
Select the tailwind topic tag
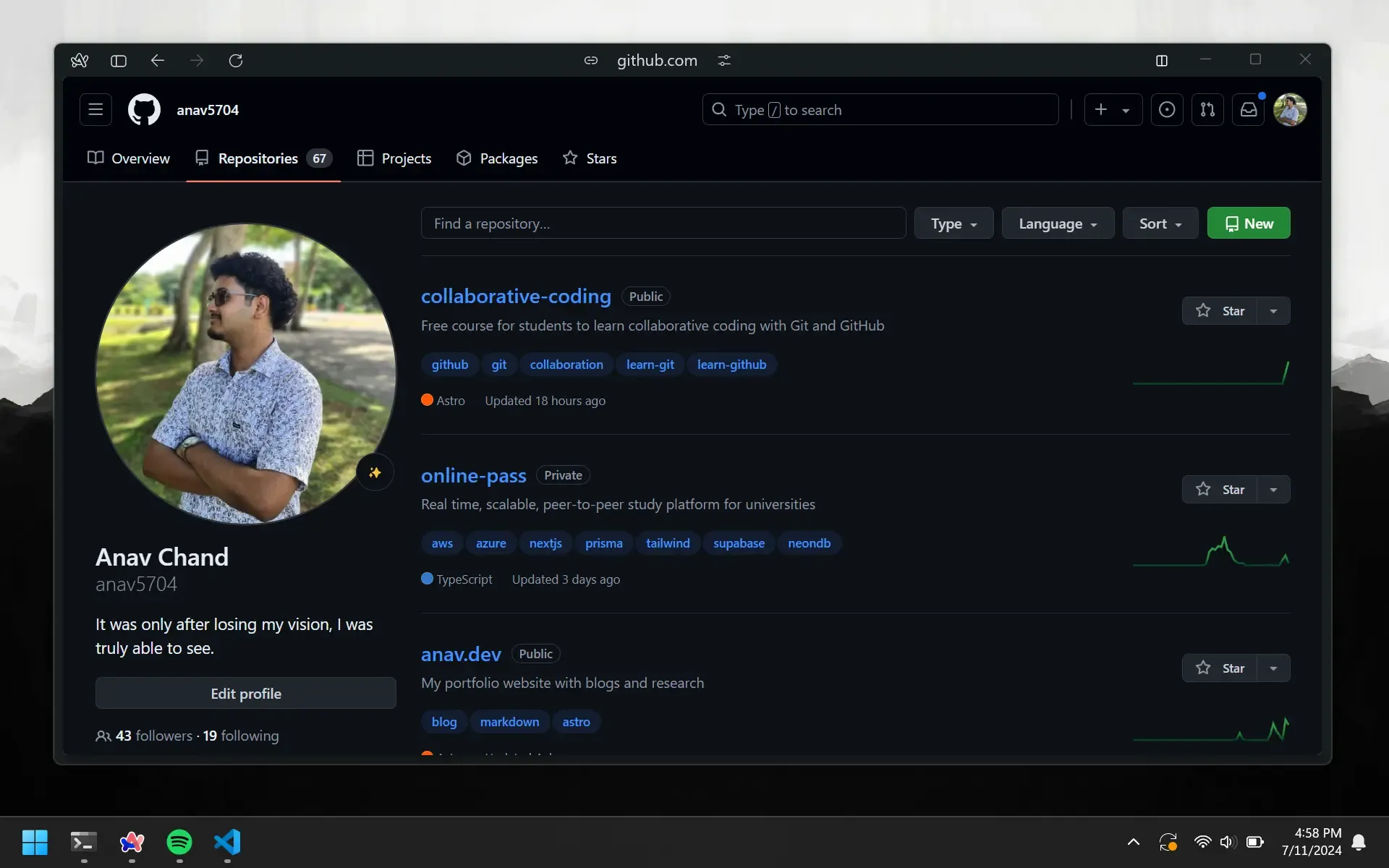click(668, 543)
